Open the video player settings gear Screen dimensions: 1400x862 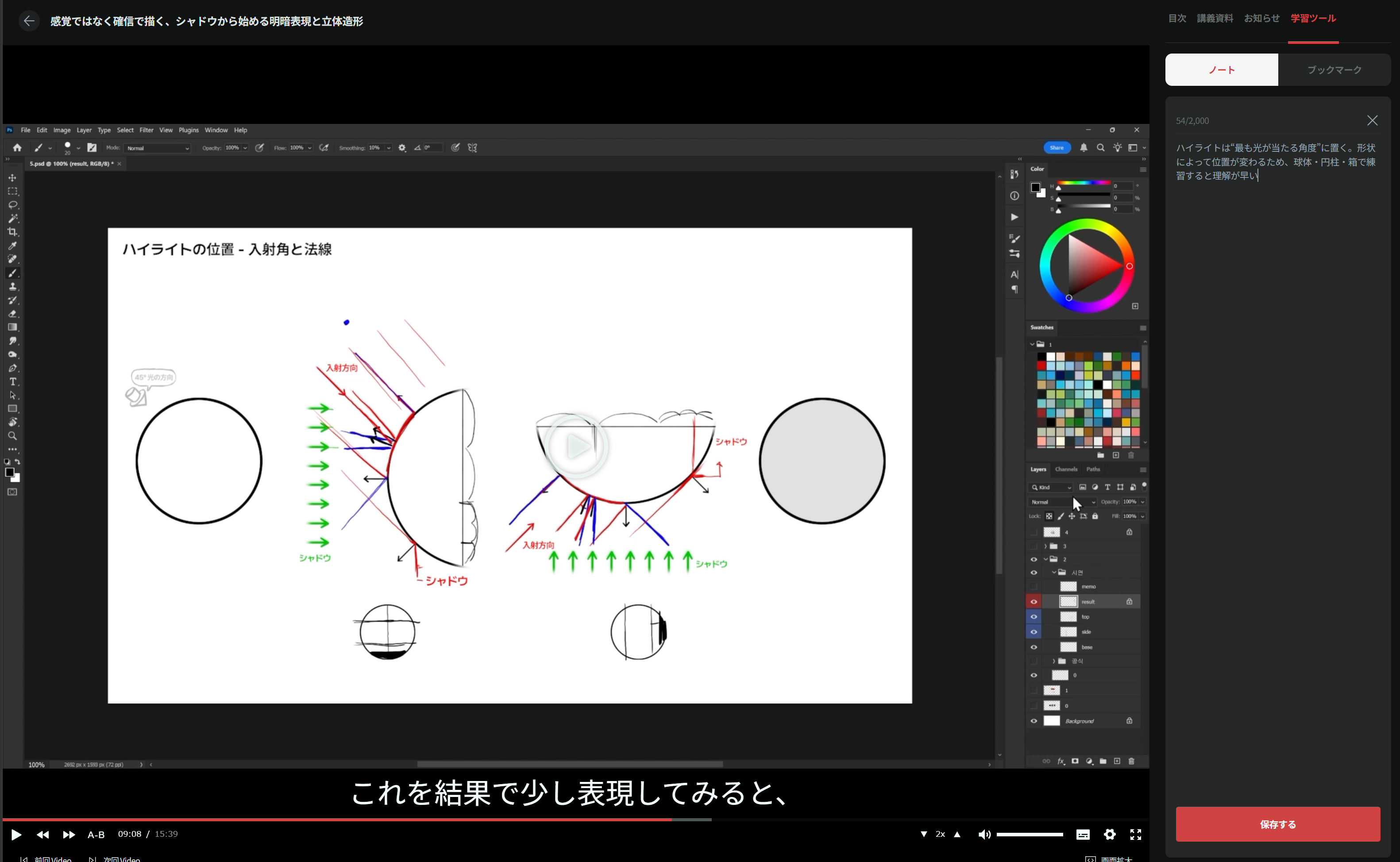click(1110, 835)
